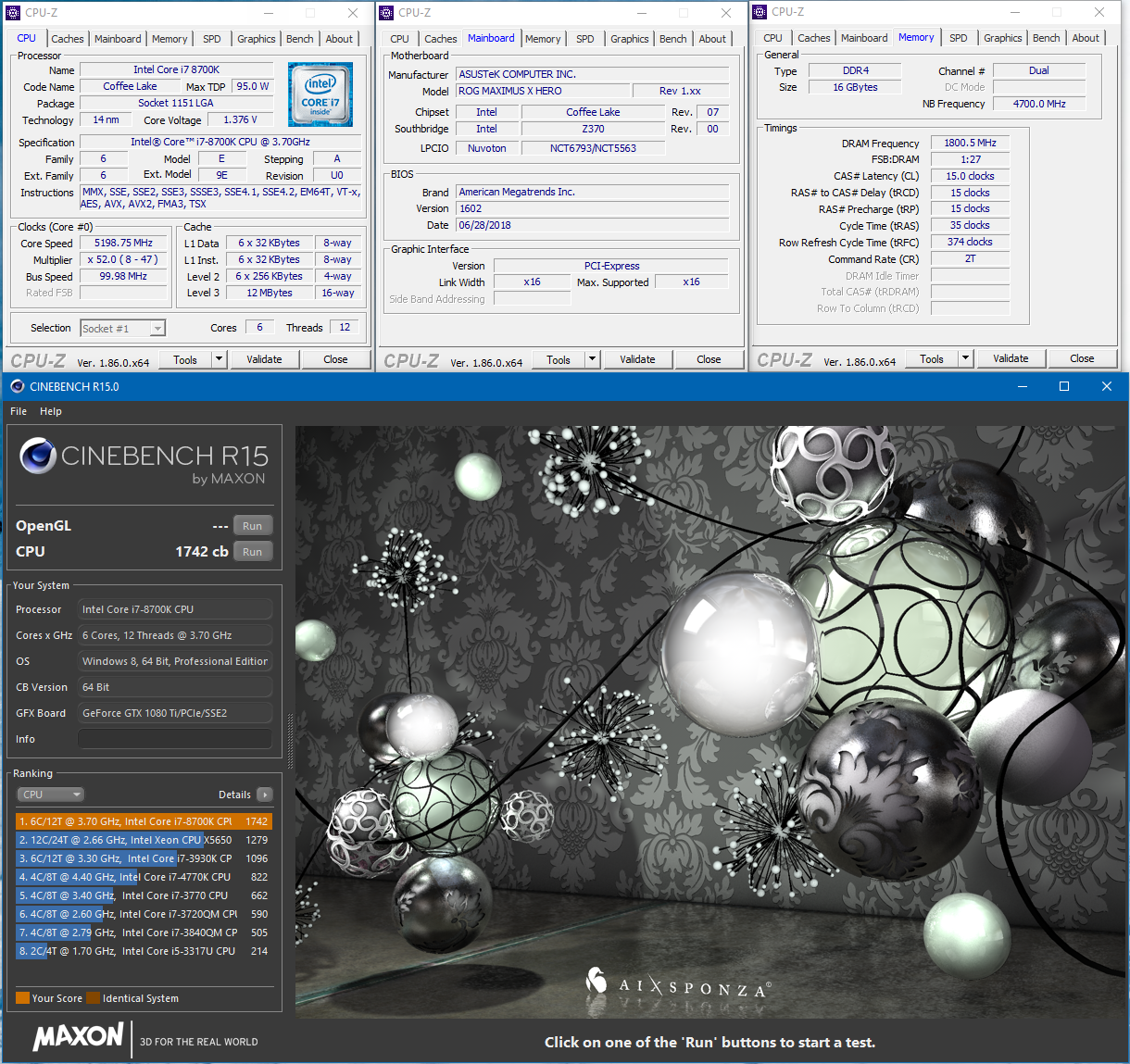Screen dimensions: 1130x1064
Task: Click Tools button in Mainboard window
Action: (x=559, y=359)
